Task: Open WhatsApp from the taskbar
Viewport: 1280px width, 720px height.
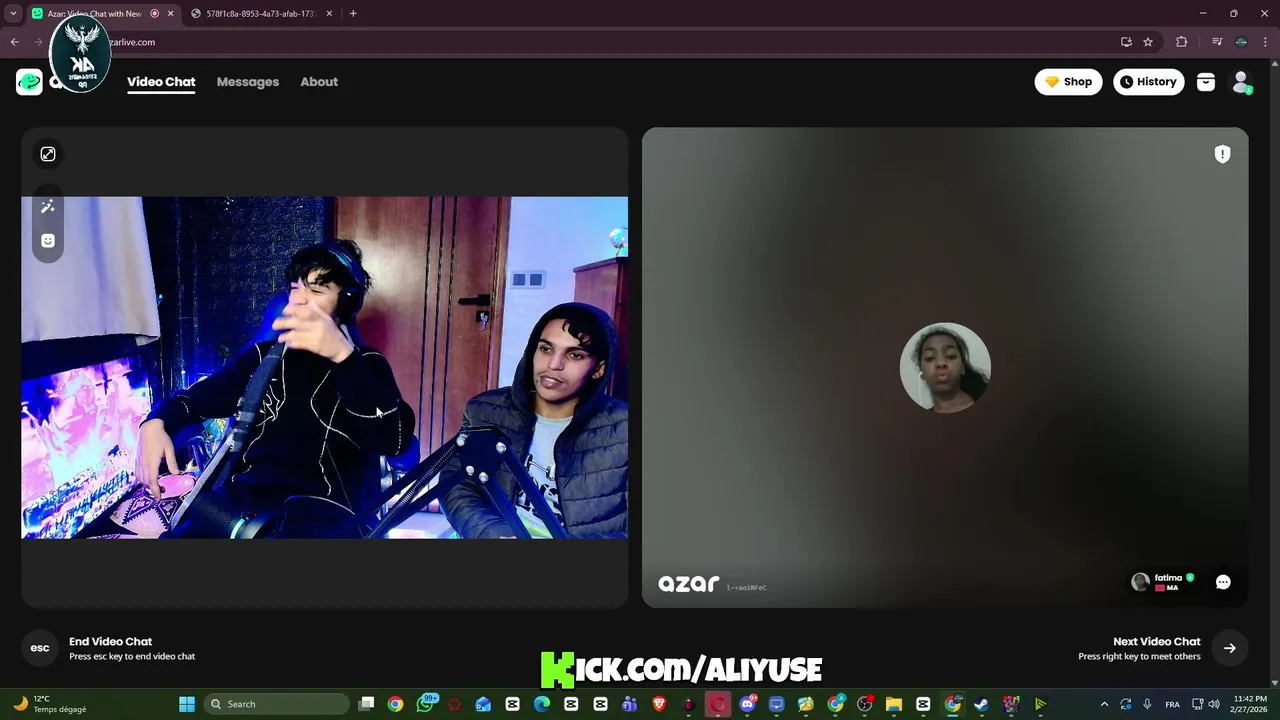Action: [426, 704]
